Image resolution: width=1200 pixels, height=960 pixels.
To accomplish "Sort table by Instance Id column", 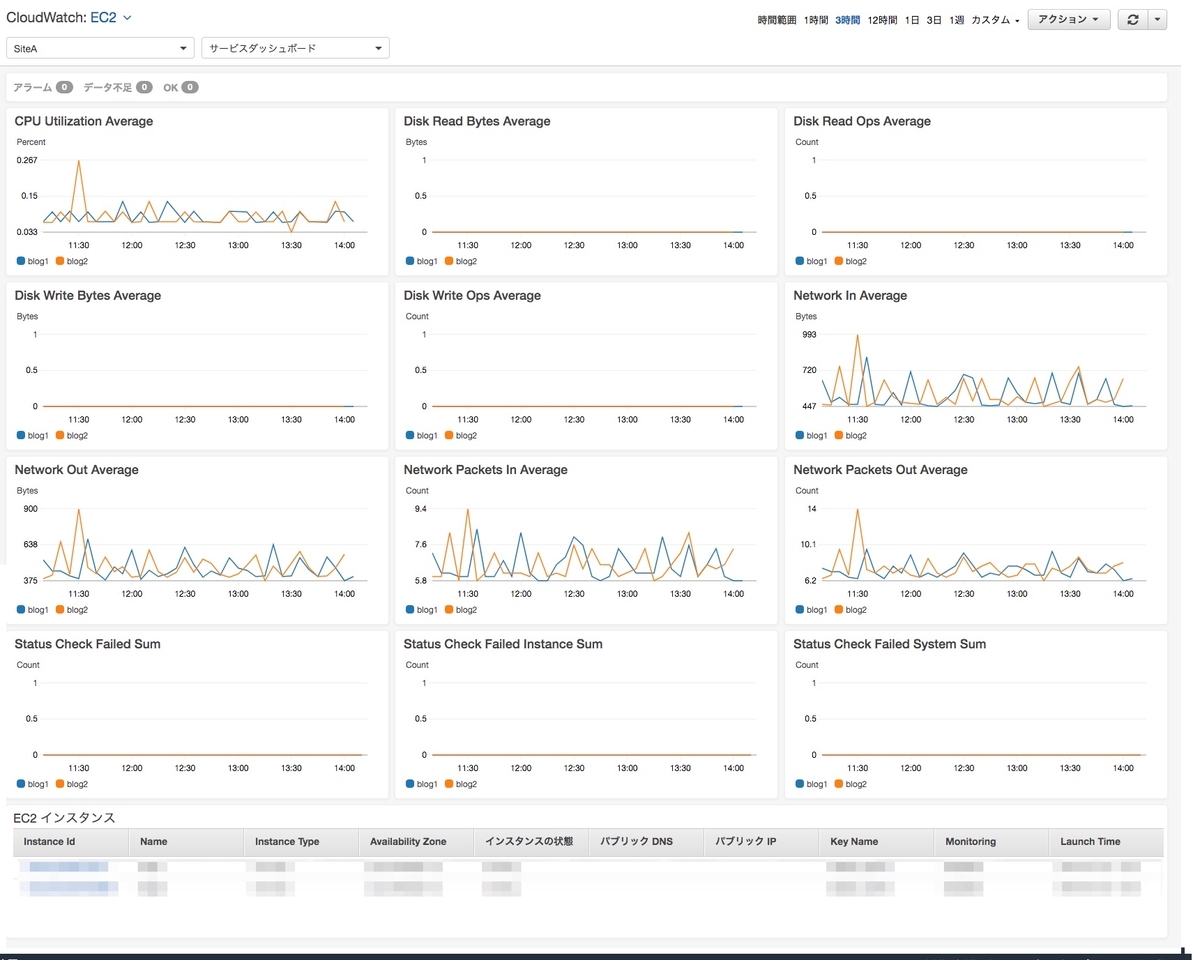I will click(x=71, y=842).
